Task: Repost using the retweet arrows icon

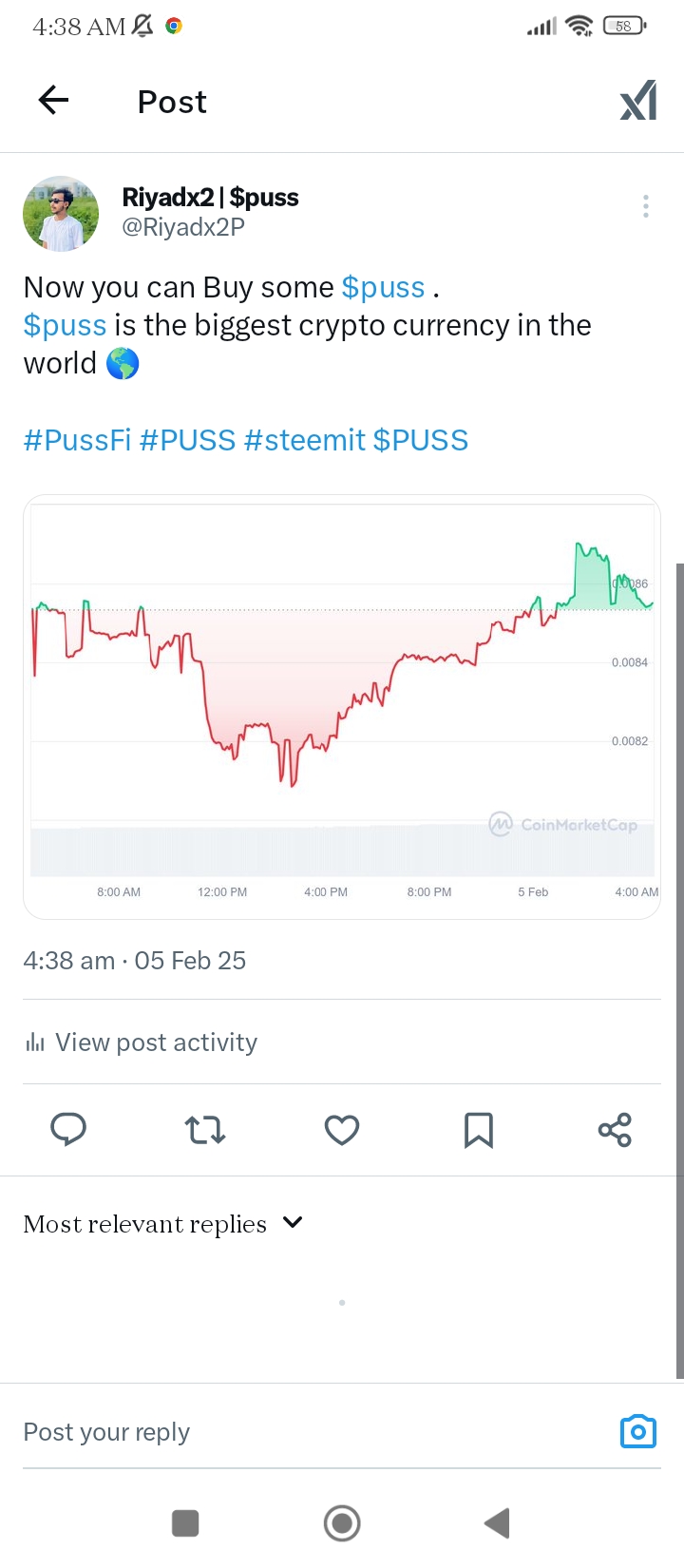Action: coord(204,1129)
